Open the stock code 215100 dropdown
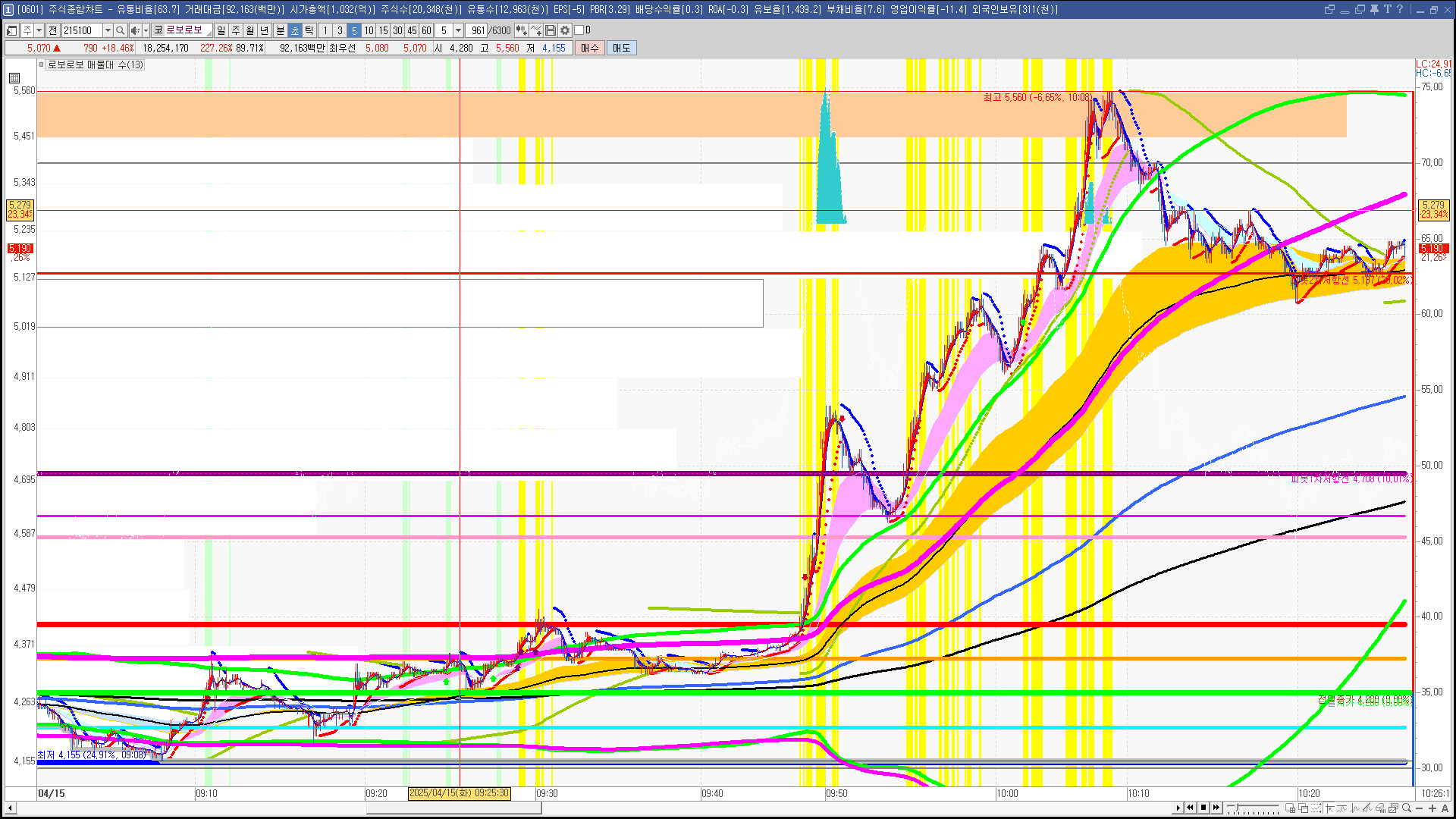 point(108,30)
